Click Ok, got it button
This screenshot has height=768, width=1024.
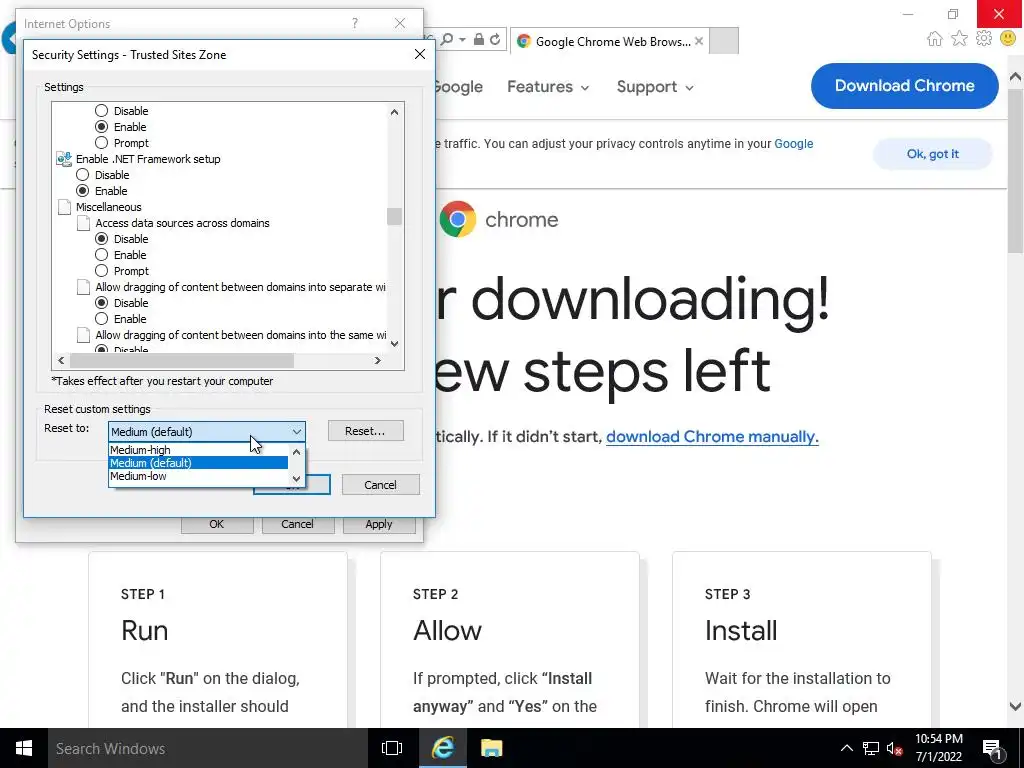[x=933, y=154]
